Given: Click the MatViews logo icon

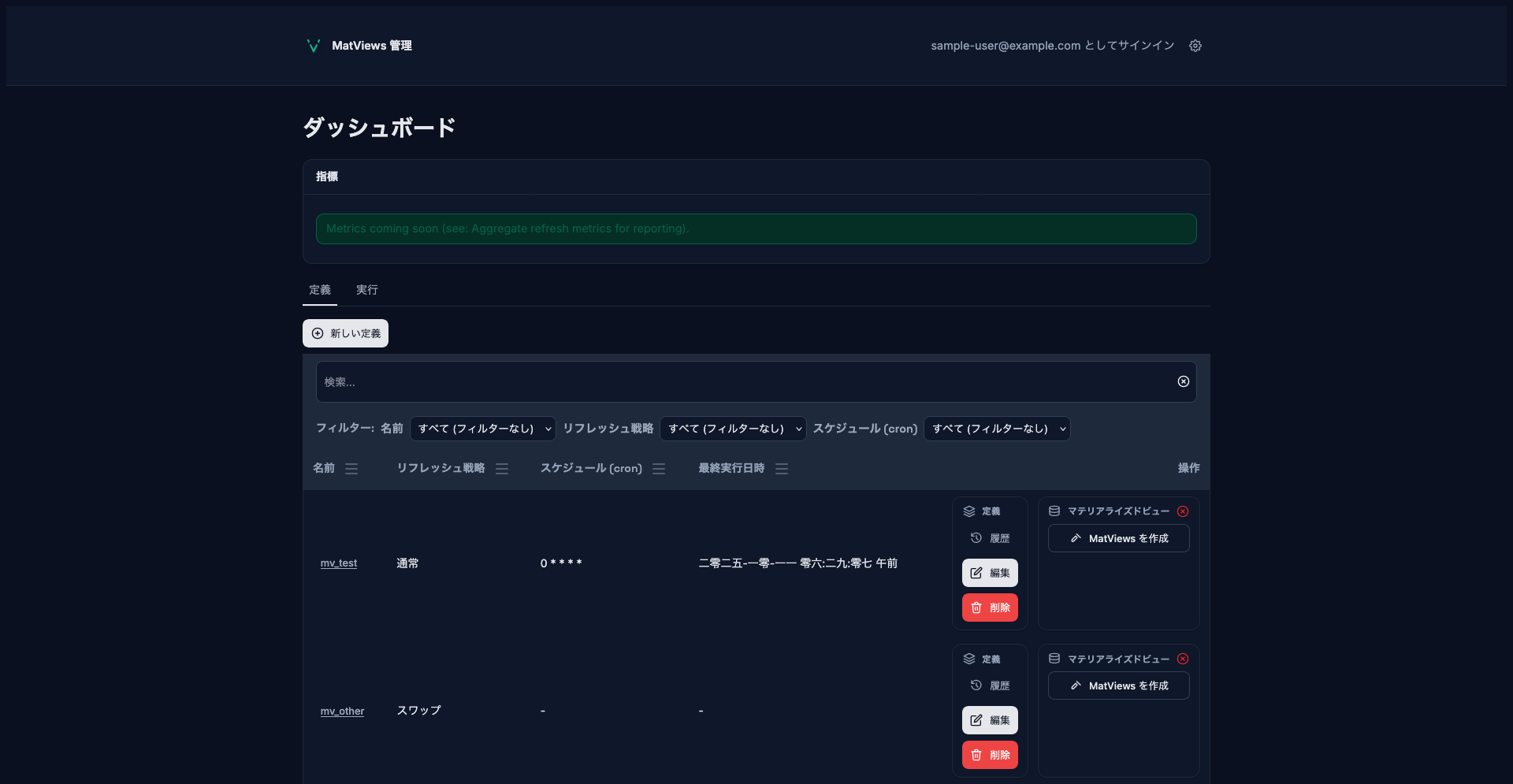Looking at the screenshot, I should 313,46.
